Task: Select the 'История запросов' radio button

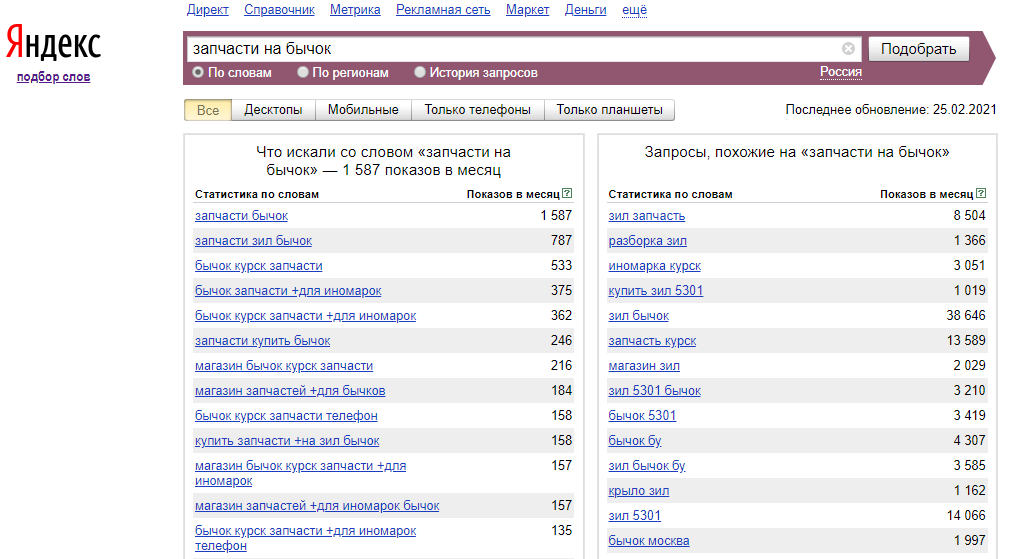Action: 420,72
